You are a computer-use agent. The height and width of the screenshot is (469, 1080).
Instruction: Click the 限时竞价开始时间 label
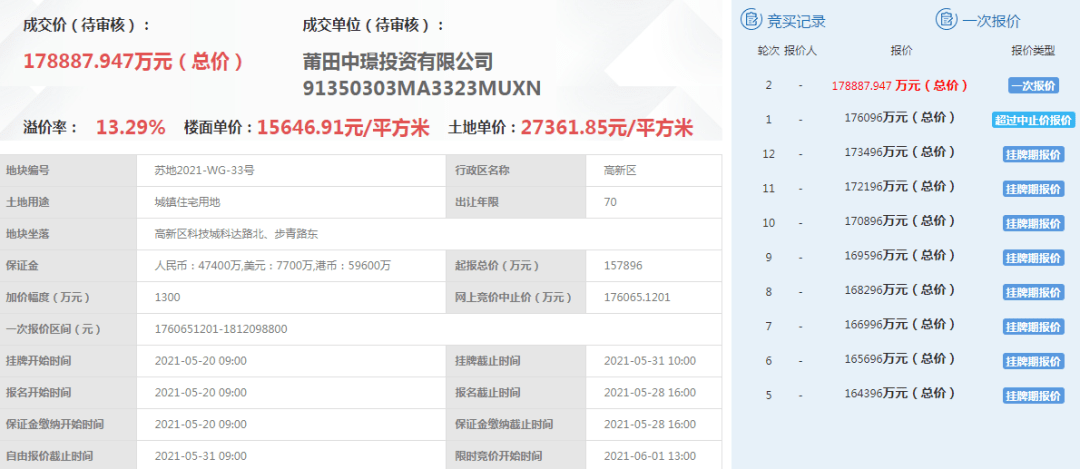tap(498, 456)
